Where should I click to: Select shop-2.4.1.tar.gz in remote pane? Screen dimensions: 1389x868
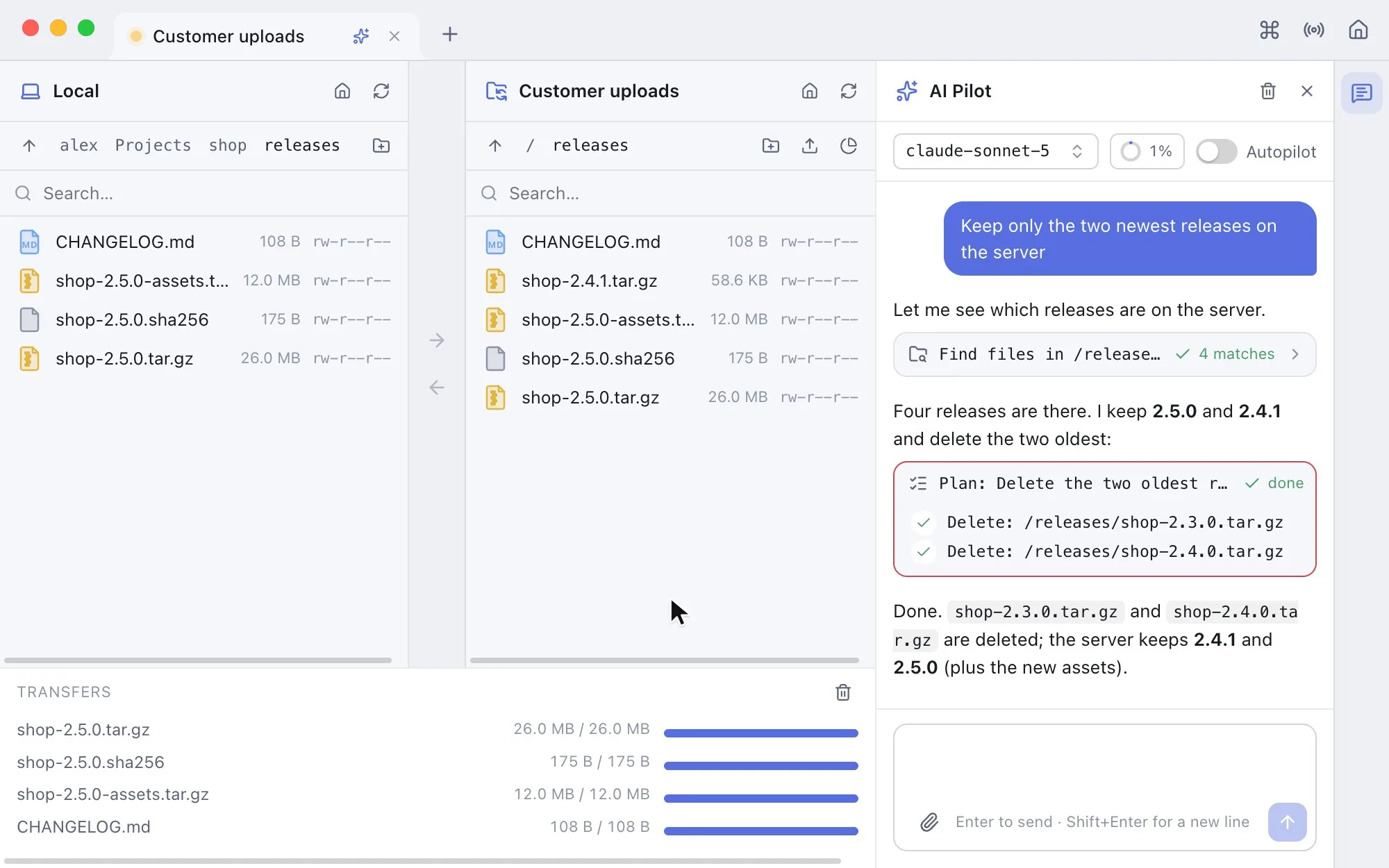click(670, 281)
